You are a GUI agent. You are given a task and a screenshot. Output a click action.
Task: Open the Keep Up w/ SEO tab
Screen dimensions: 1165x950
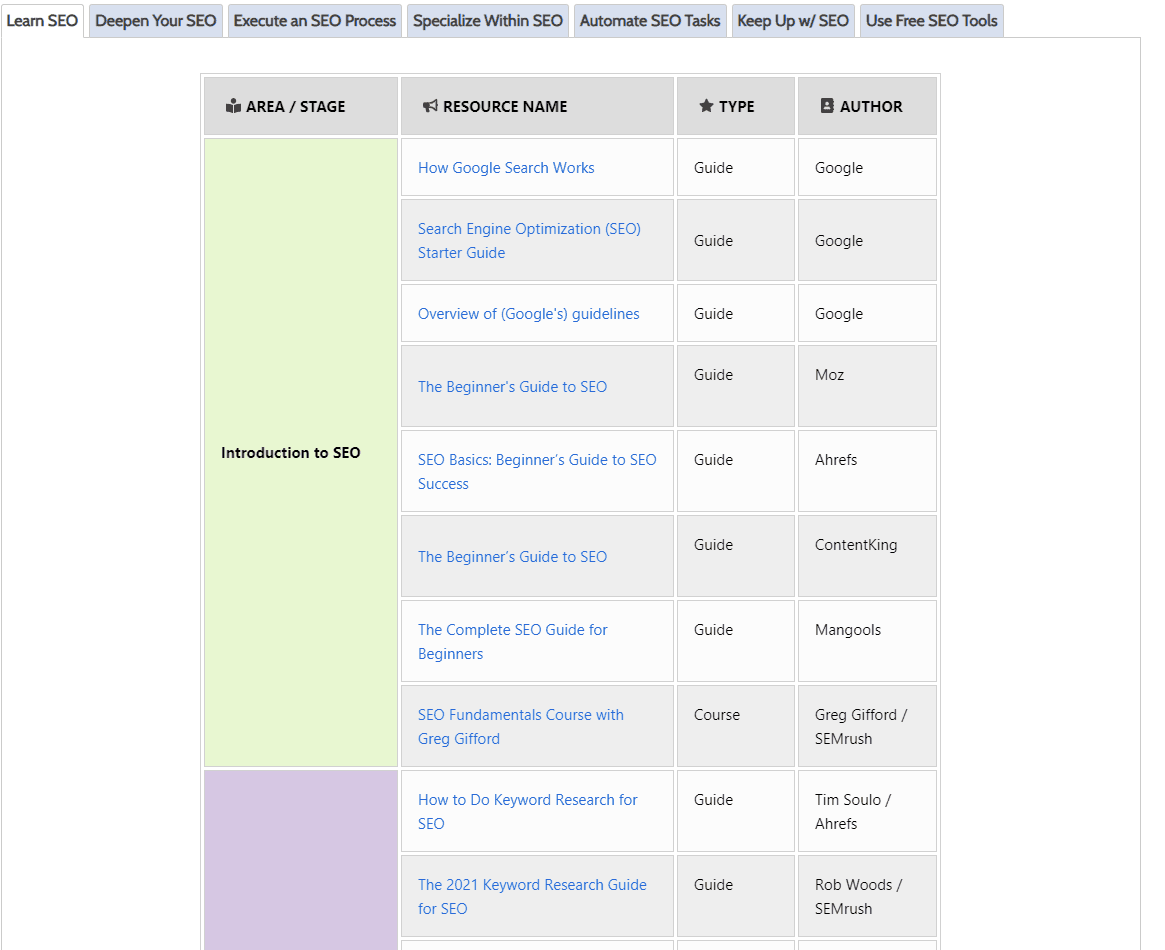(793, 21)
